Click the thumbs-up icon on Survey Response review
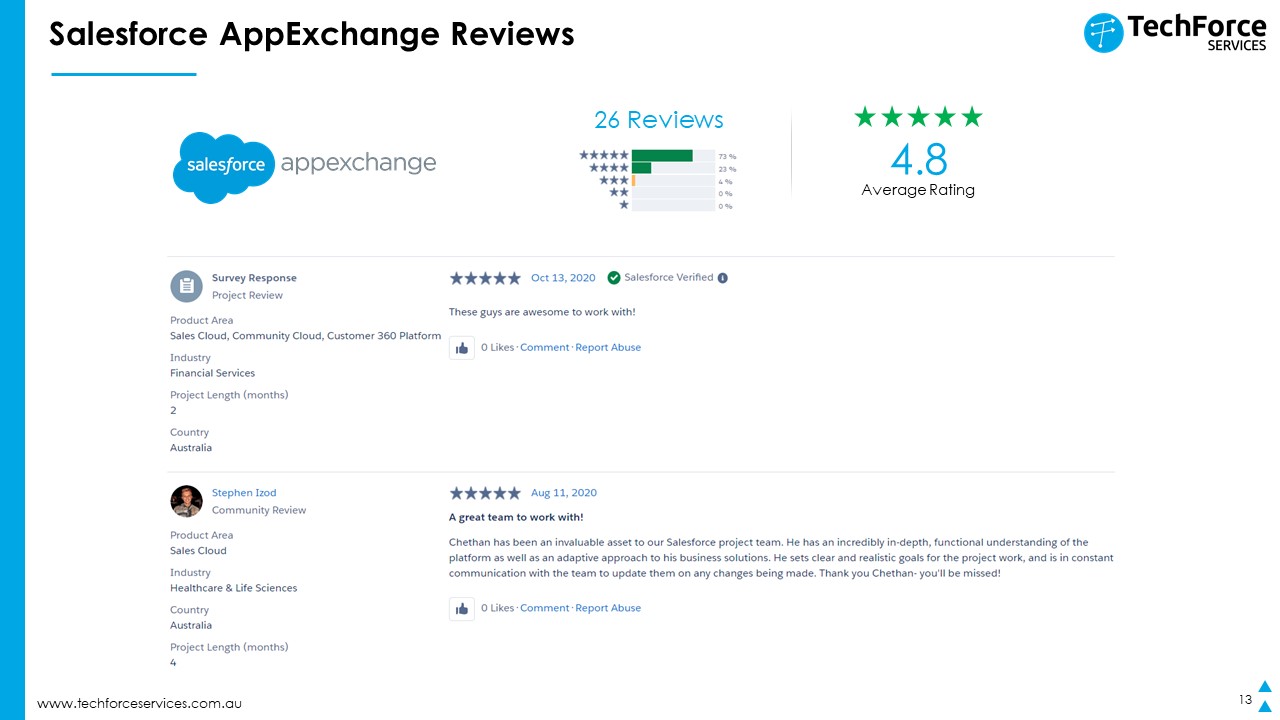The width and height of the screenshot is (1280, 720). tap(462, 348)
